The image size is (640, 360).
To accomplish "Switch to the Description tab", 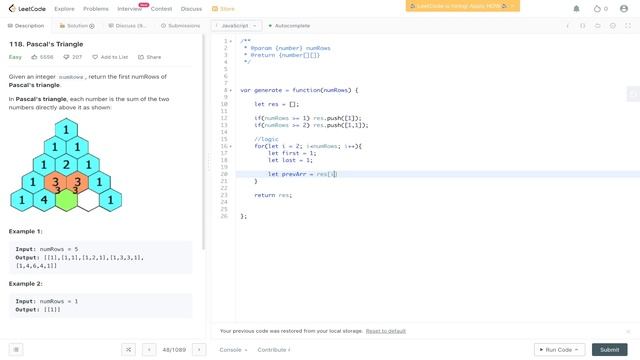I will (x=26, y=26).
